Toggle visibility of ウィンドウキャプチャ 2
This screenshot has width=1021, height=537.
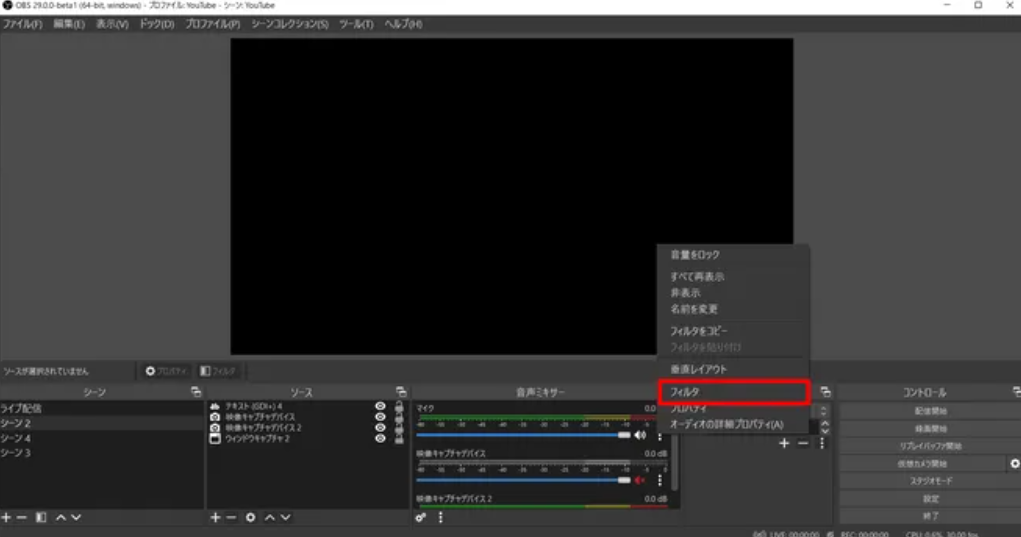[380, 438]
